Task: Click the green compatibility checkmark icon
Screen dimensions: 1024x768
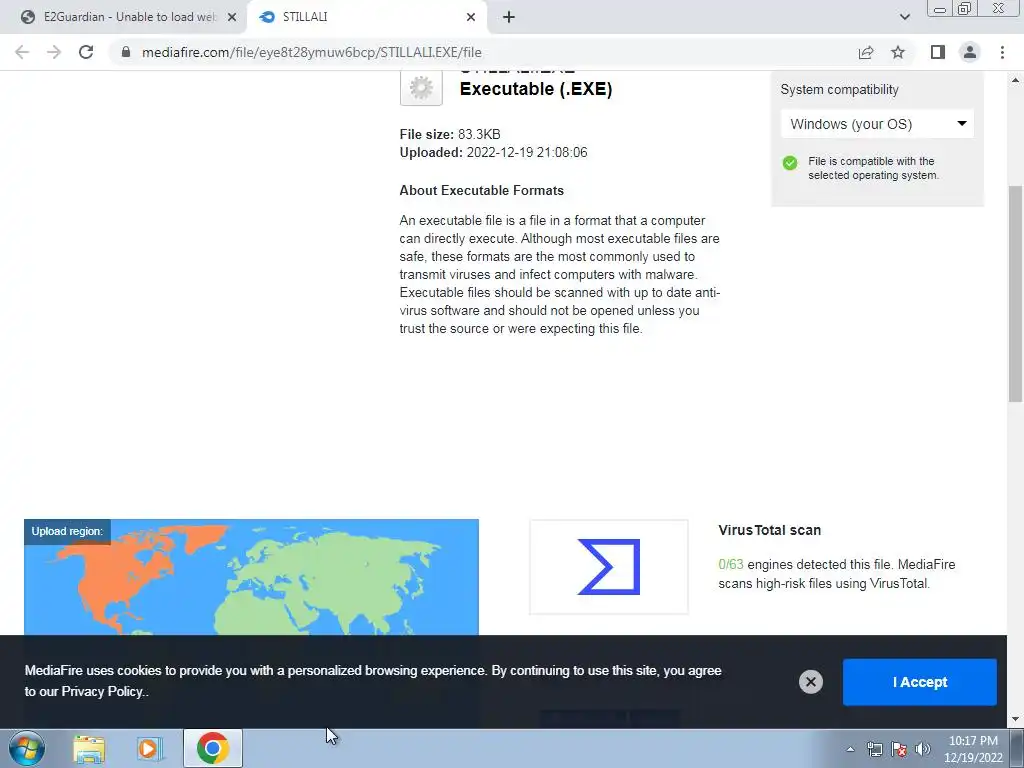Action: click(x=790, y=163)
